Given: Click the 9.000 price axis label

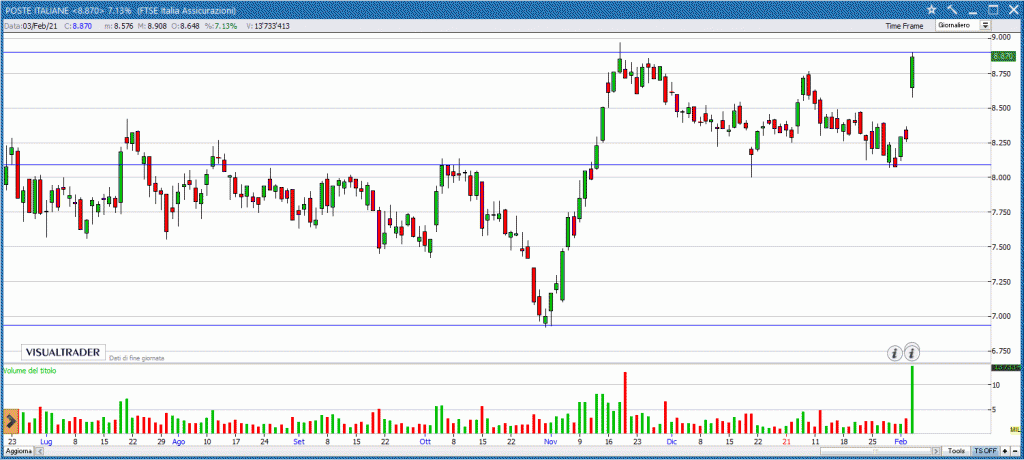Looking at the screenshot, I should pos(1003,38).
